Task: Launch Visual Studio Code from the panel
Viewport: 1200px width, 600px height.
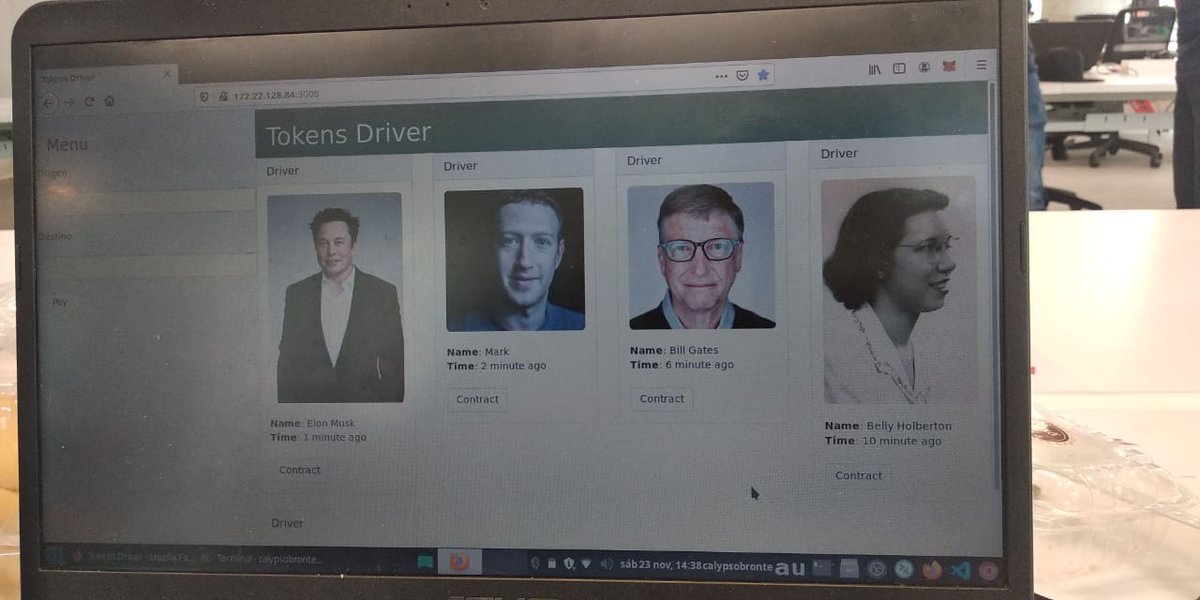Action: (960, 571)
